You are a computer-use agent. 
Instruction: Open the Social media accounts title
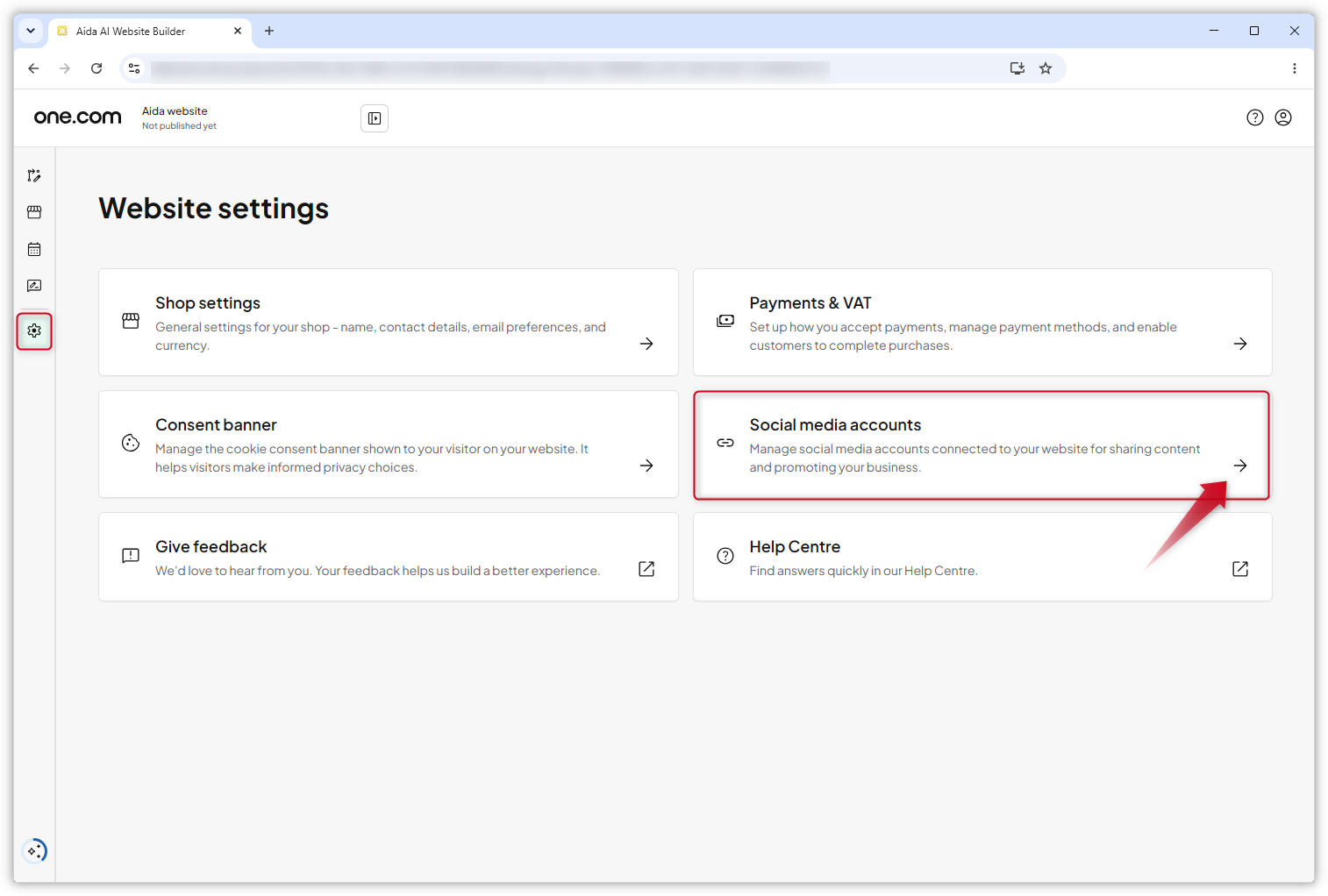click(x=835, y=425)
